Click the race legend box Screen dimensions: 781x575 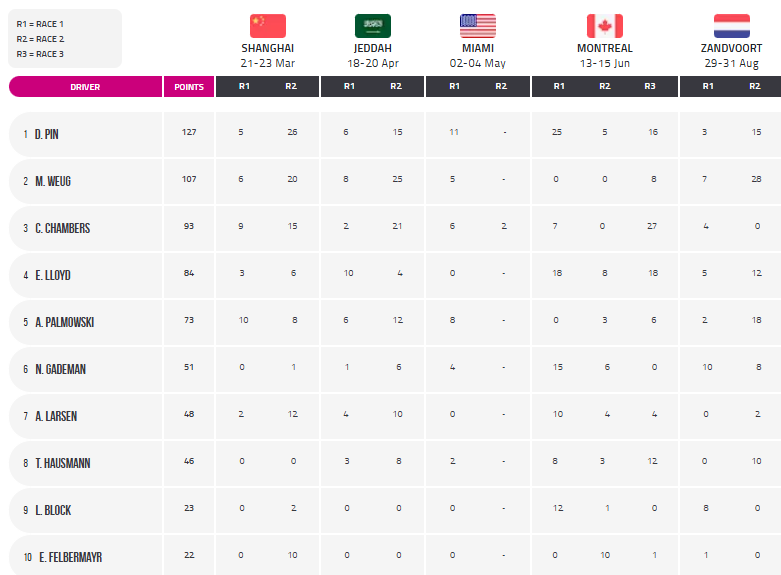tap(65, 38)
